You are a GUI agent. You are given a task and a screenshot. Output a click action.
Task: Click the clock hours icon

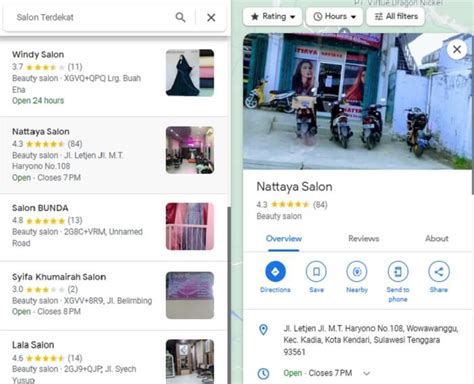[x=263, y=373]
